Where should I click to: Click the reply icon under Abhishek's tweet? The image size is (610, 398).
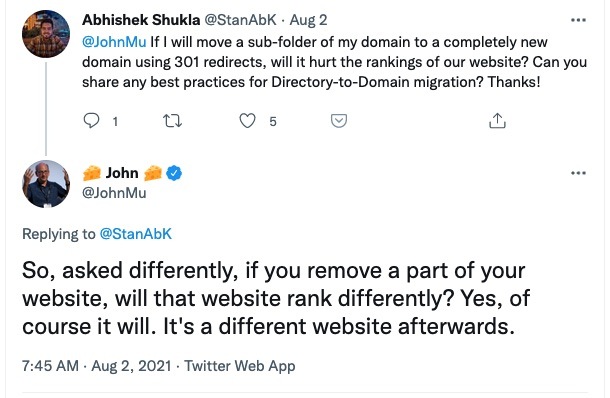click(x=92, y=121)
